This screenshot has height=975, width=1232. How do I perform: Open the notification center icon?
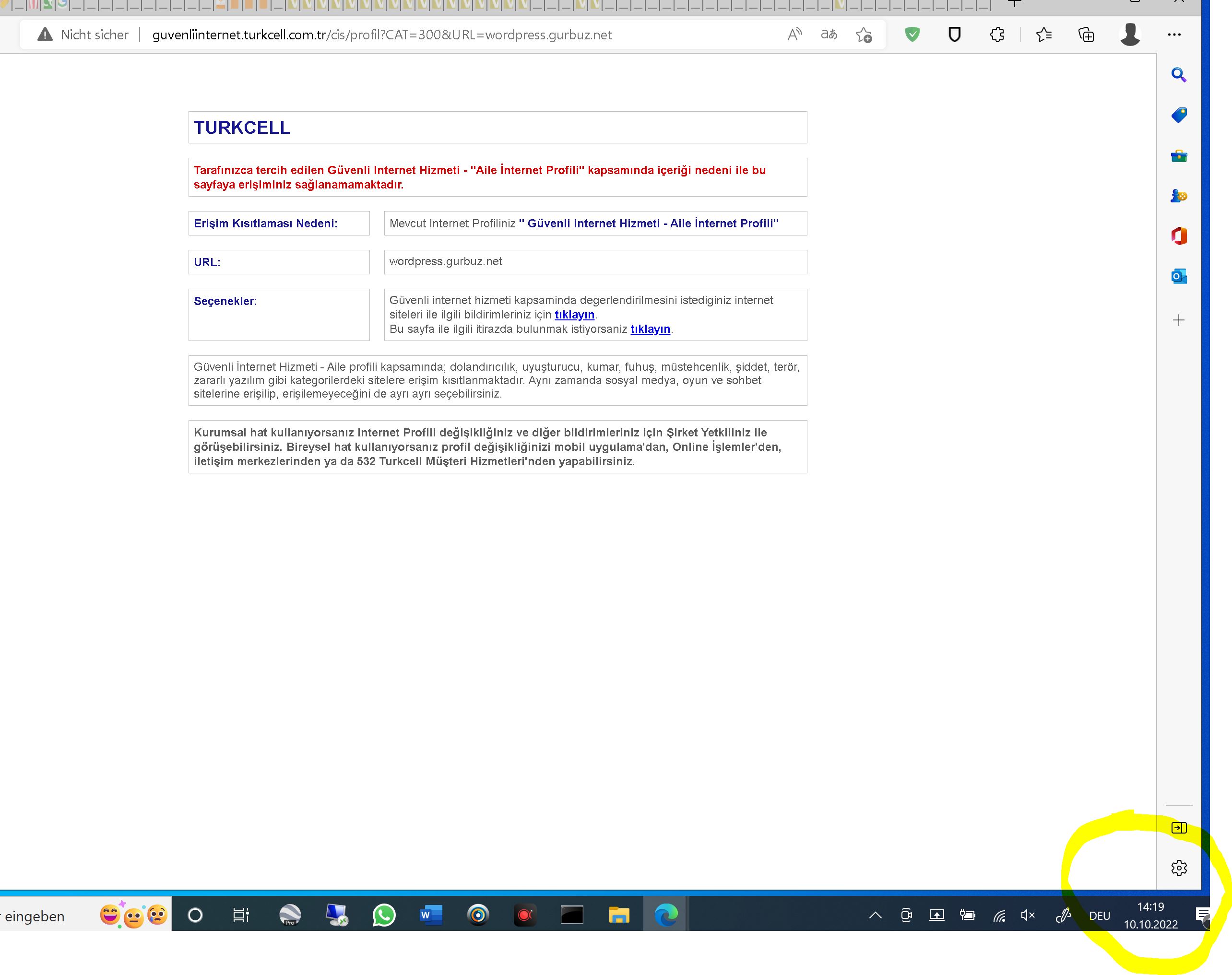pyautogui.click(x=1203, y=916)
